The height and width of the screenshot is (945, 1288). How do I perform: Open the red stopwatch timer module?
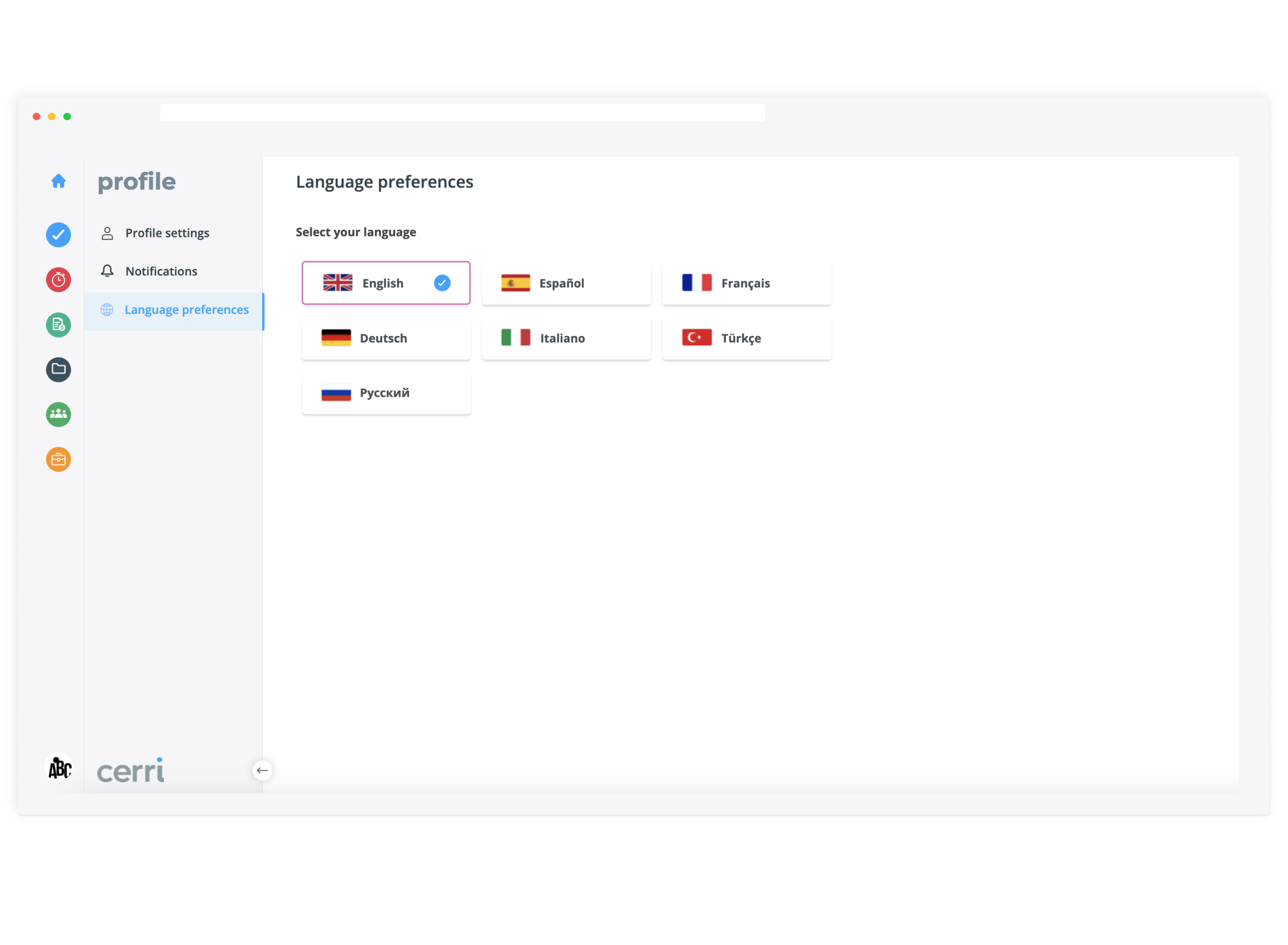click(58, 280)
